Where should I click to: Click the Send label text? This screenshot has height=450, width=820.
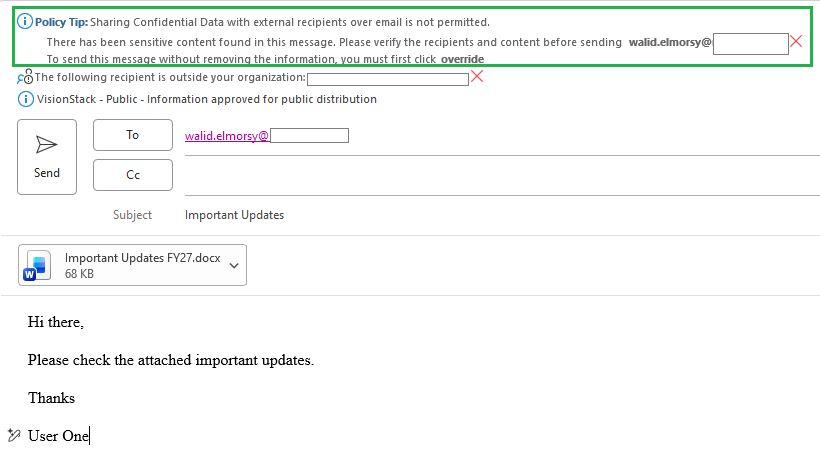(x=47, y=173)
